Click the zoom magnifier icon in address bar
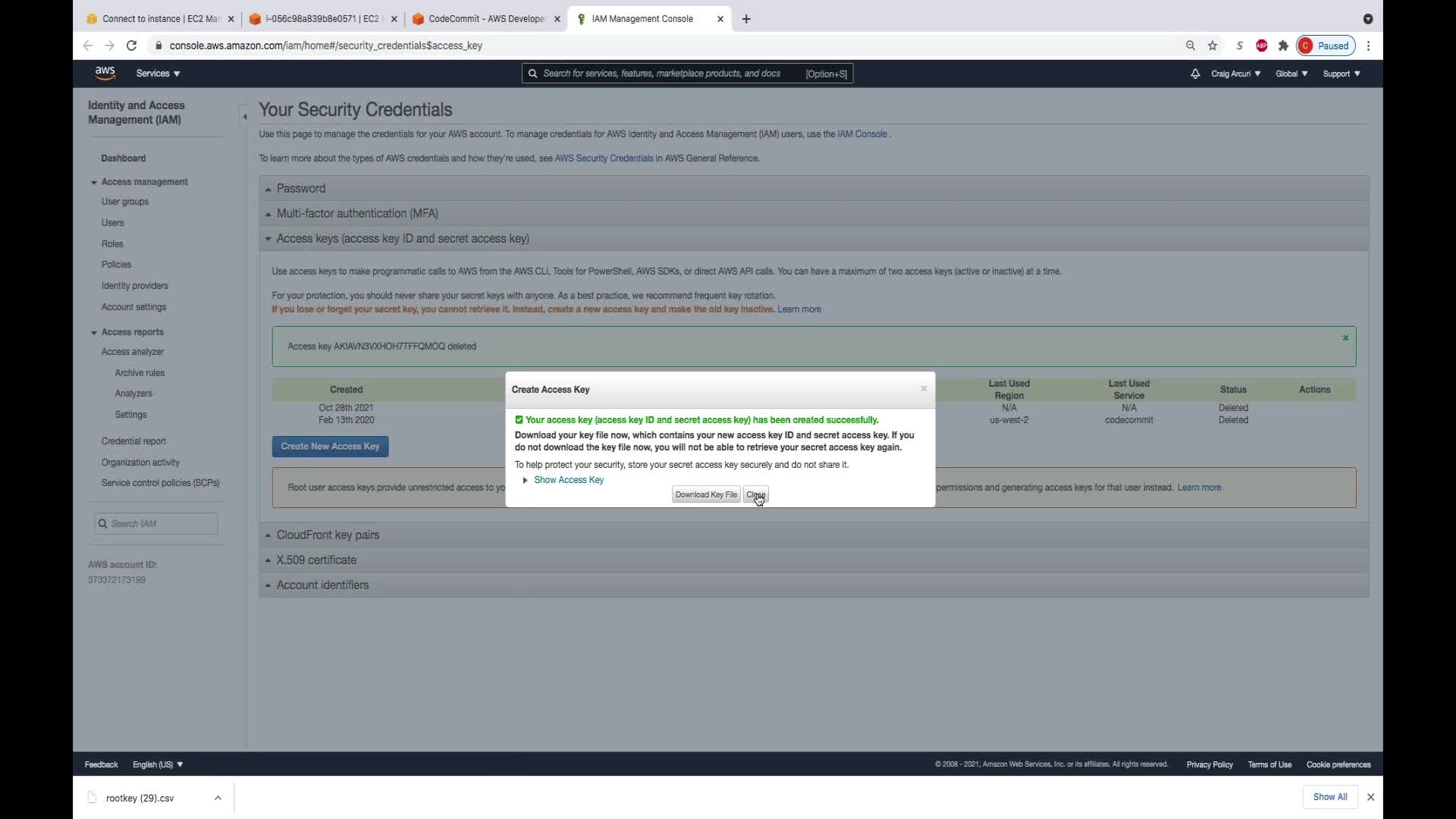1456x819 pixels. pyautogui.click(x=1191, y=45)
